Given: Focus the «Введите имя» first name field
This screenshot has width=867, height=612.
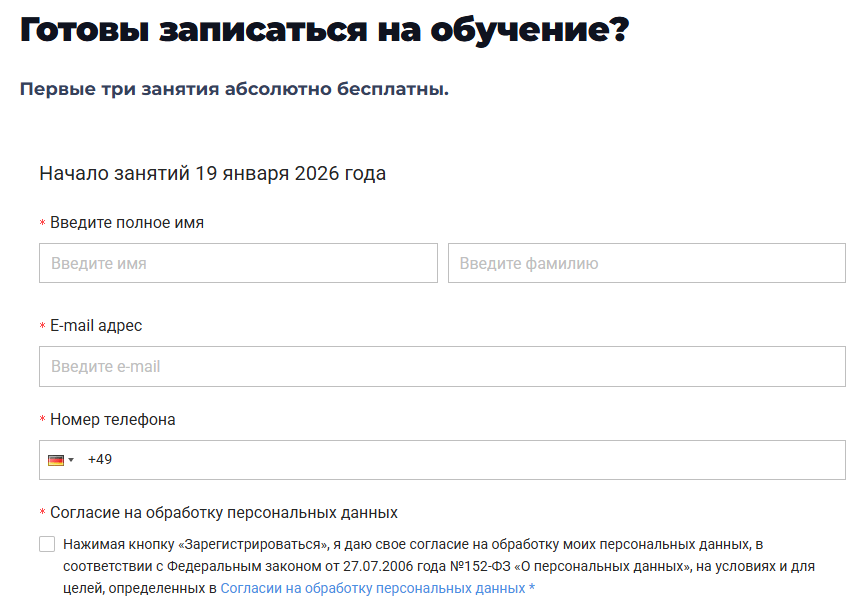Looking at the screenshot, I should point(238,264).
